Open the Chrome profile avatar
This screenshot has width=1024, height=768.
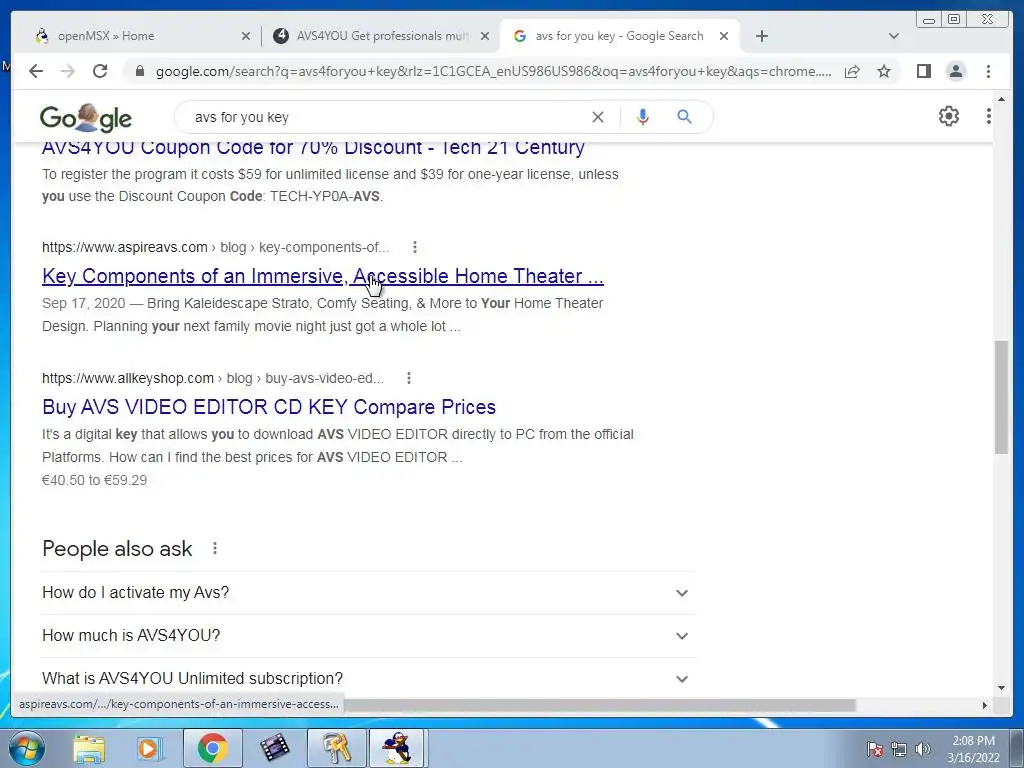click(x=956, y=71)
